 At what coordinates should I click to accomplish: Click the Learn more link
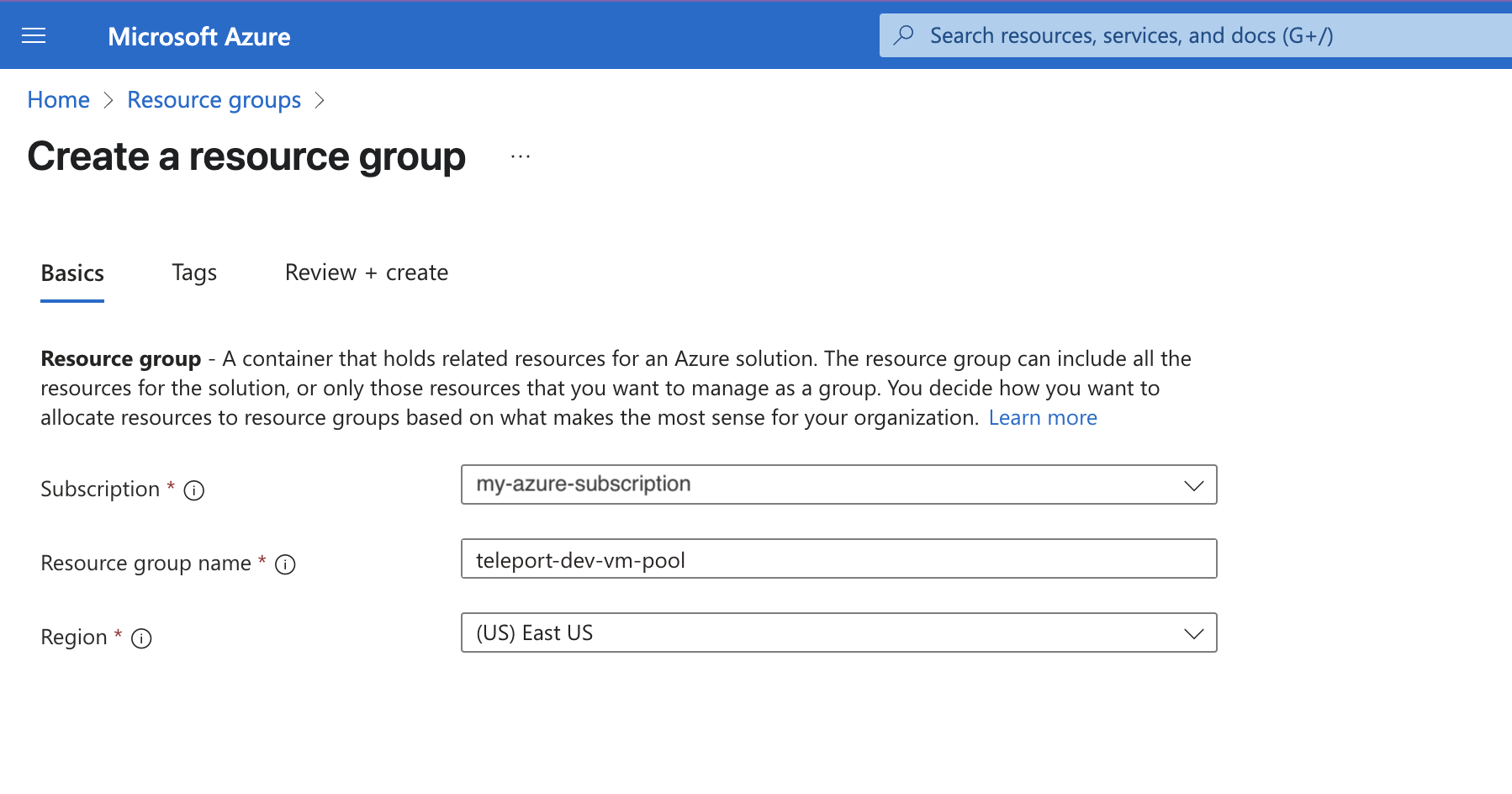pyautogui.click(x=1043, y=417)
